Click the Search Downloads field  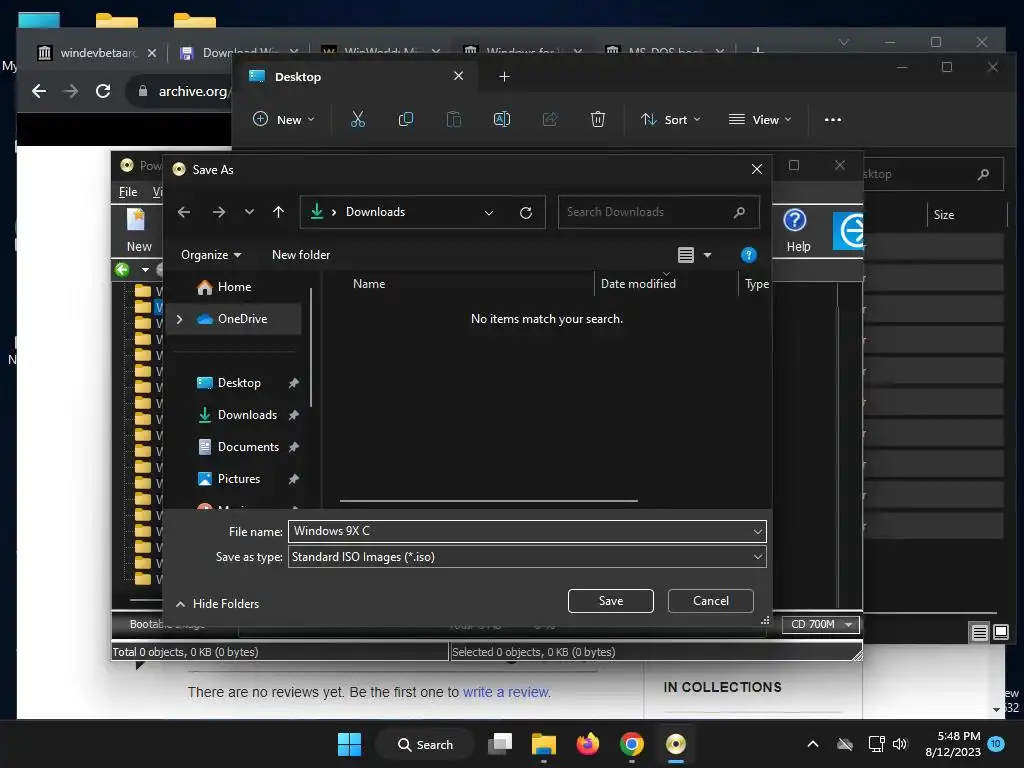point(658,212)
